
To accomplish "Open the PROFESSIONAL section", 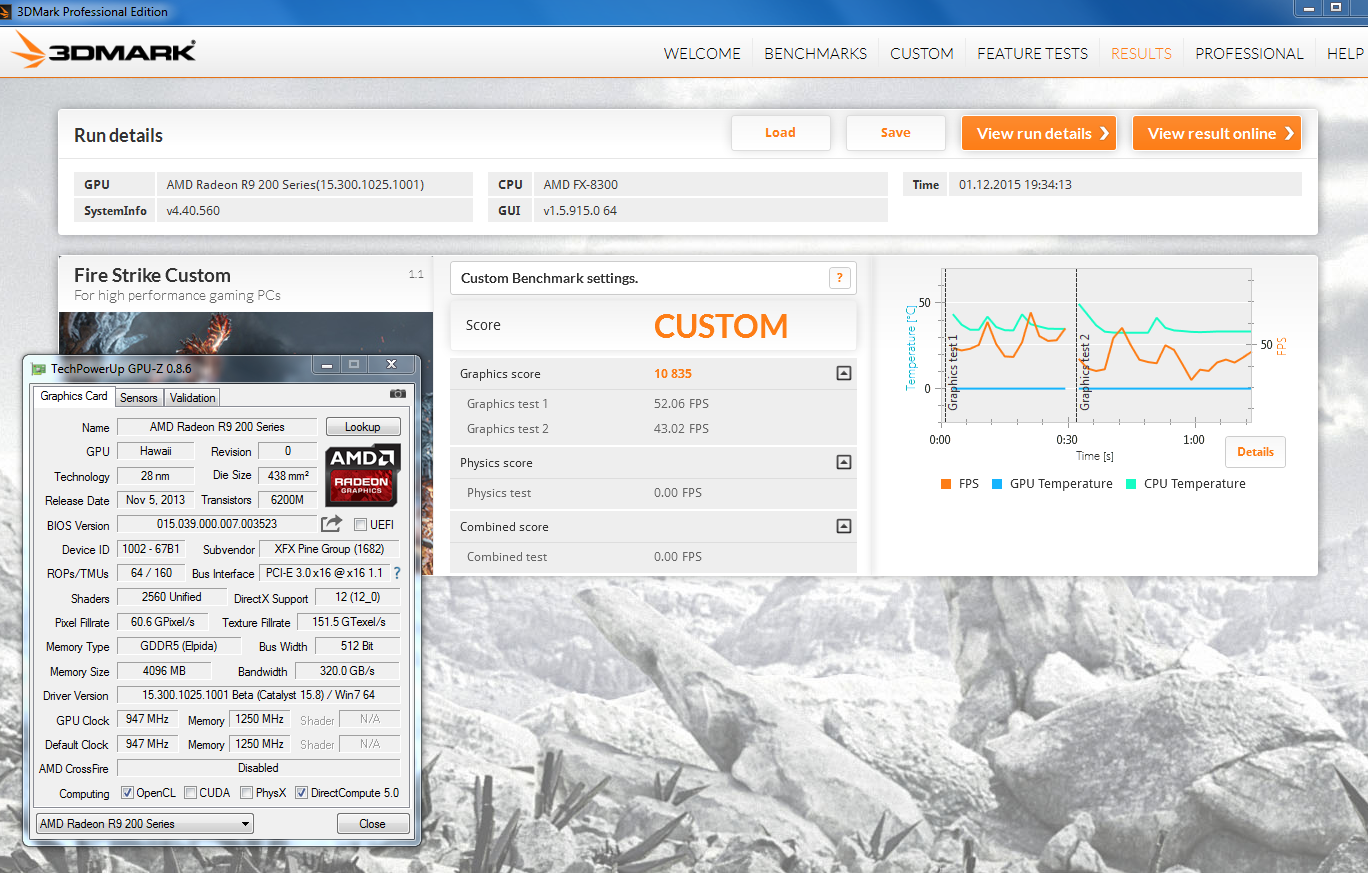I will click(1249, 53).
